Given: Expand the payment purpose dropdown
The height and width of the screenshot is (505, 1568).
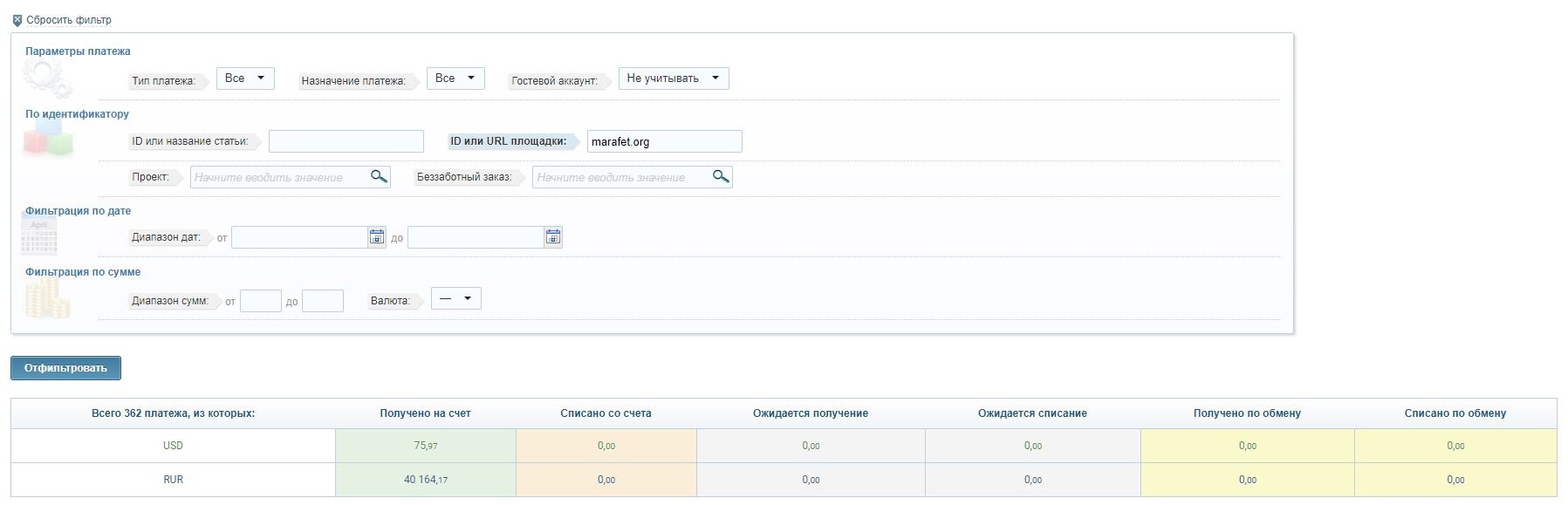Looking at the screenshot, I should (x=455, y=78).
